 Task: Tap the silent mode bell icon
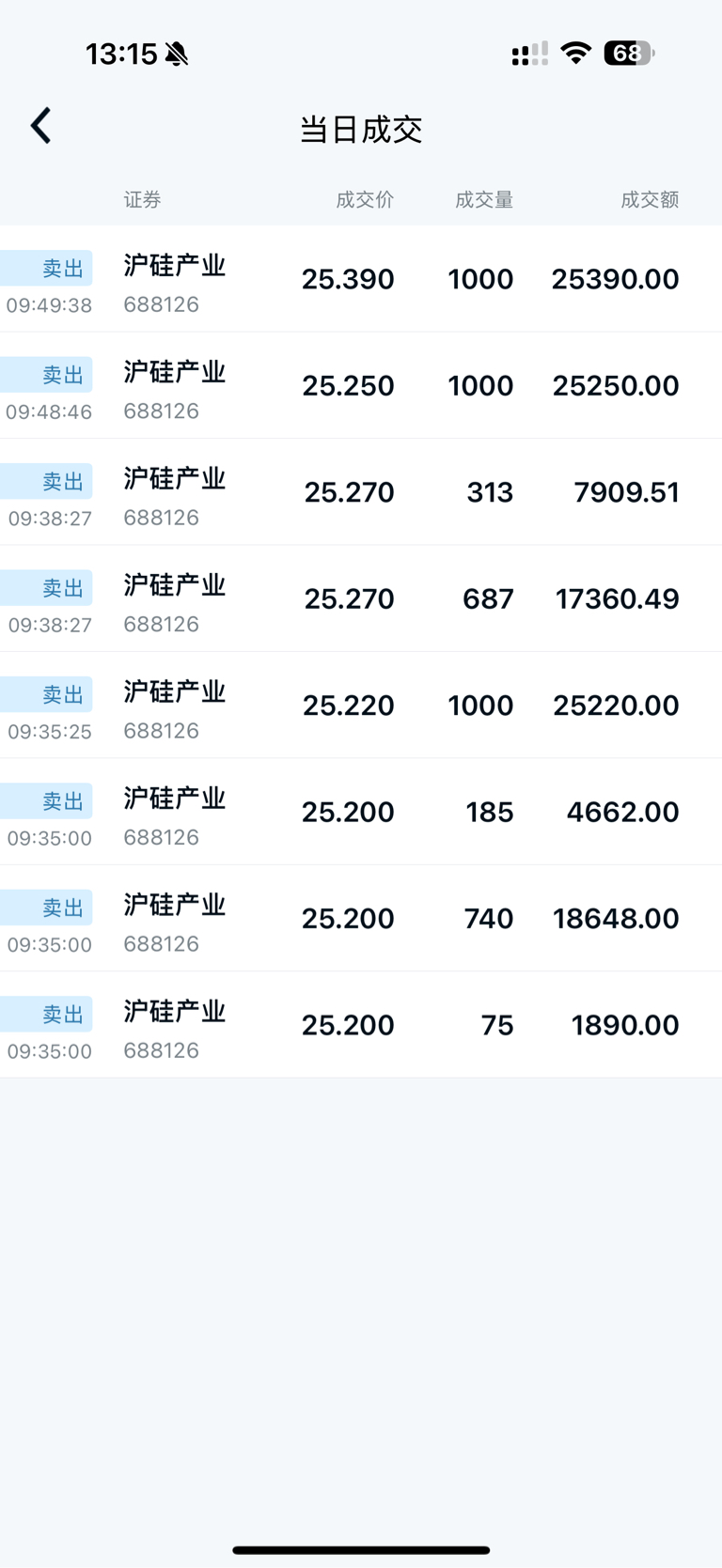click(x=177, y=54)
